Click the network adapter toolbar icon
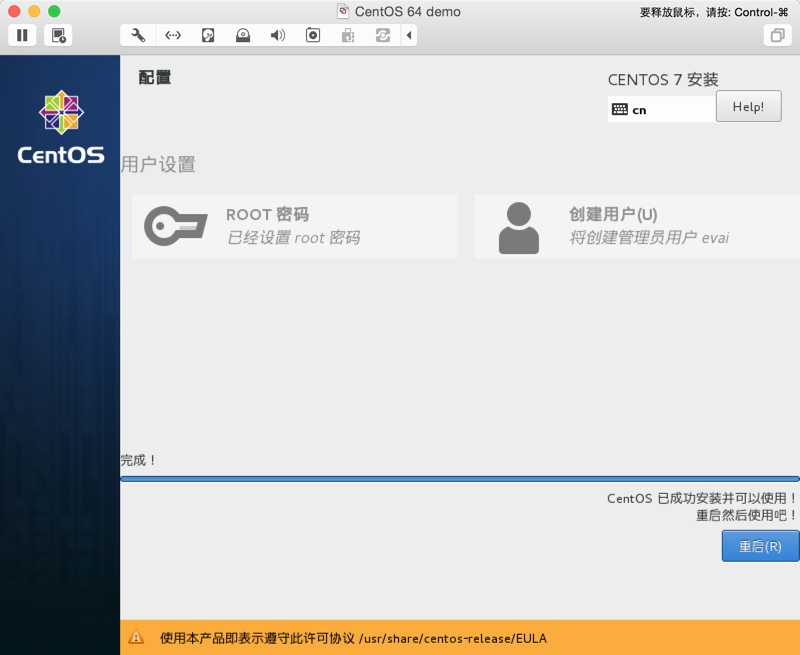 (x=173, y=35)
